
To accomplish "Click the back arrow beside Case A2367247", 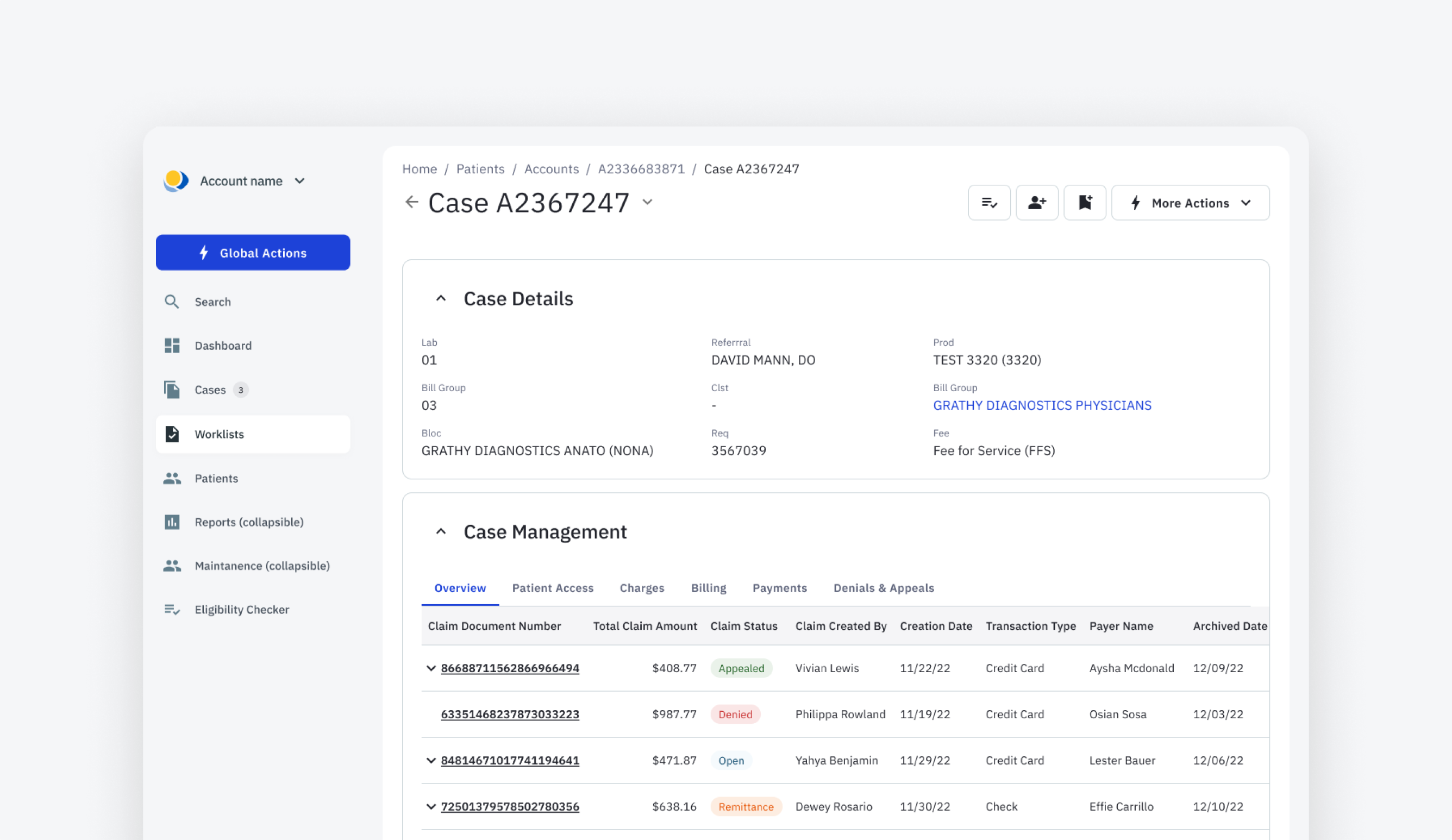I will [x=411, y=202].
